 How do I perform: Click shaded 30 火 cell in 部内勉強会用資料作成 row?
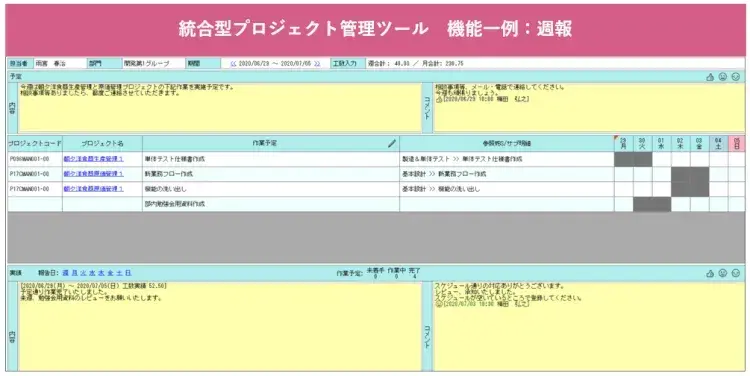click(x=642, y=204)
